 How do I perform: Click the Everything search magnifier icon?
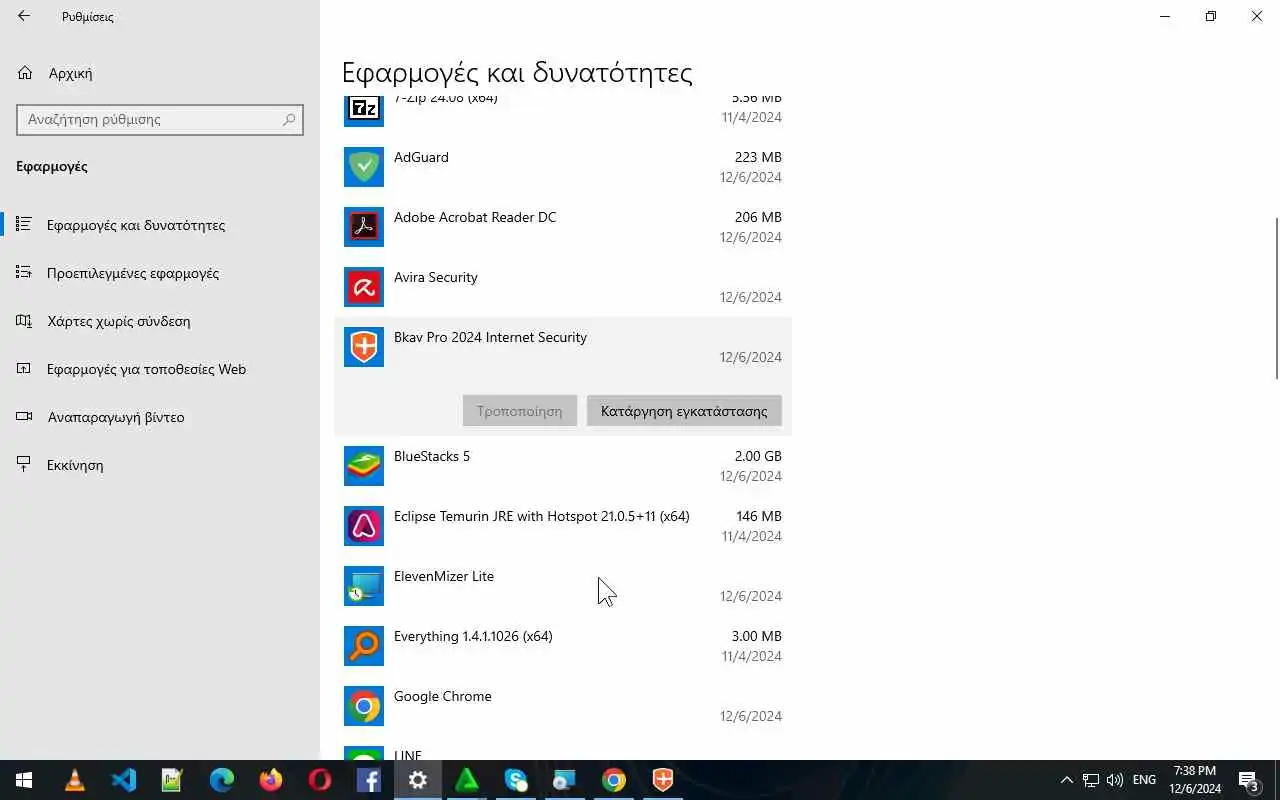point(364,646)
